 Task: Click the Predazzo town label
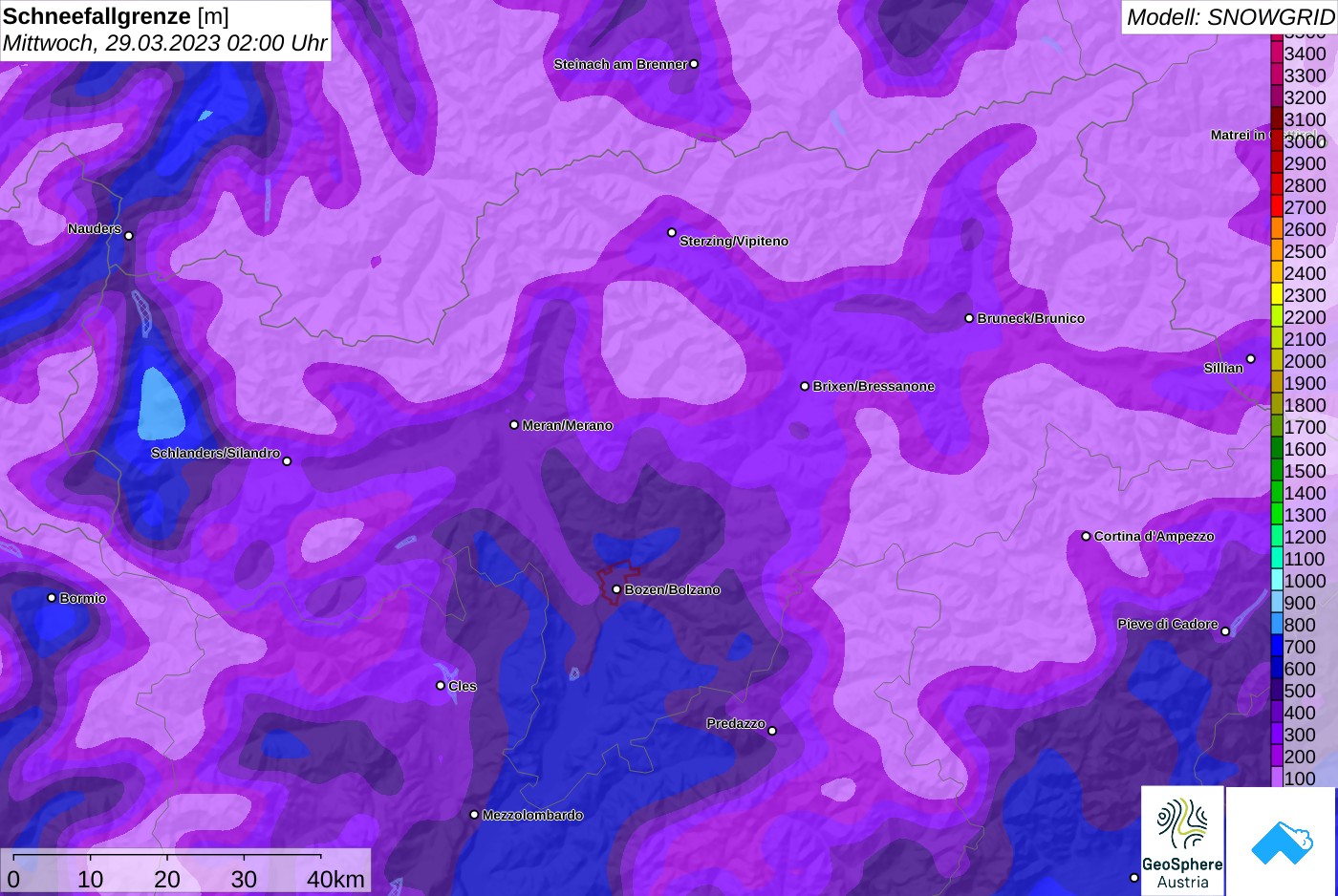coord(736,723)
